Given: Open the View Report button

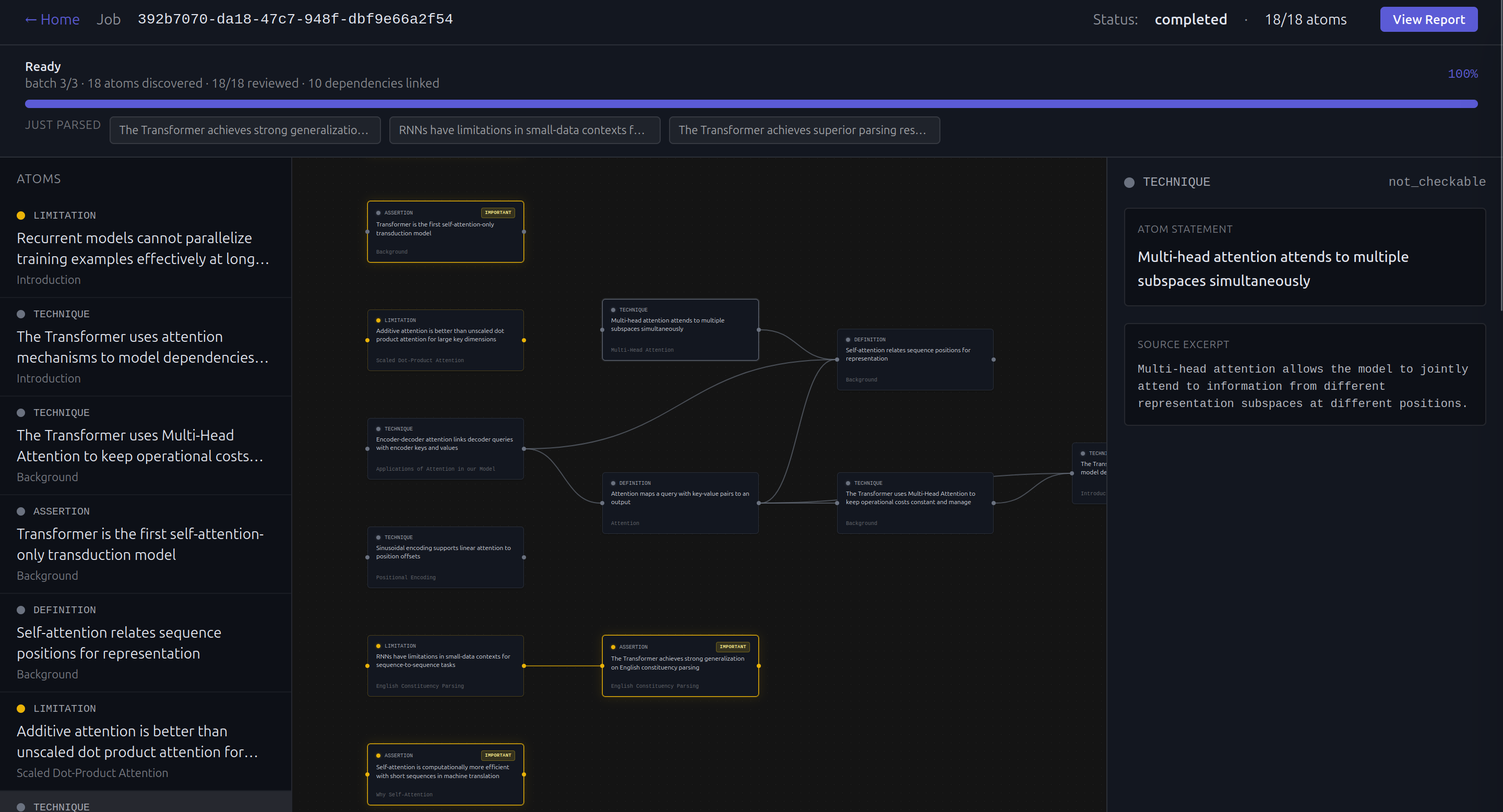Looking at the screenshot, I should (x=1428, y=20).
